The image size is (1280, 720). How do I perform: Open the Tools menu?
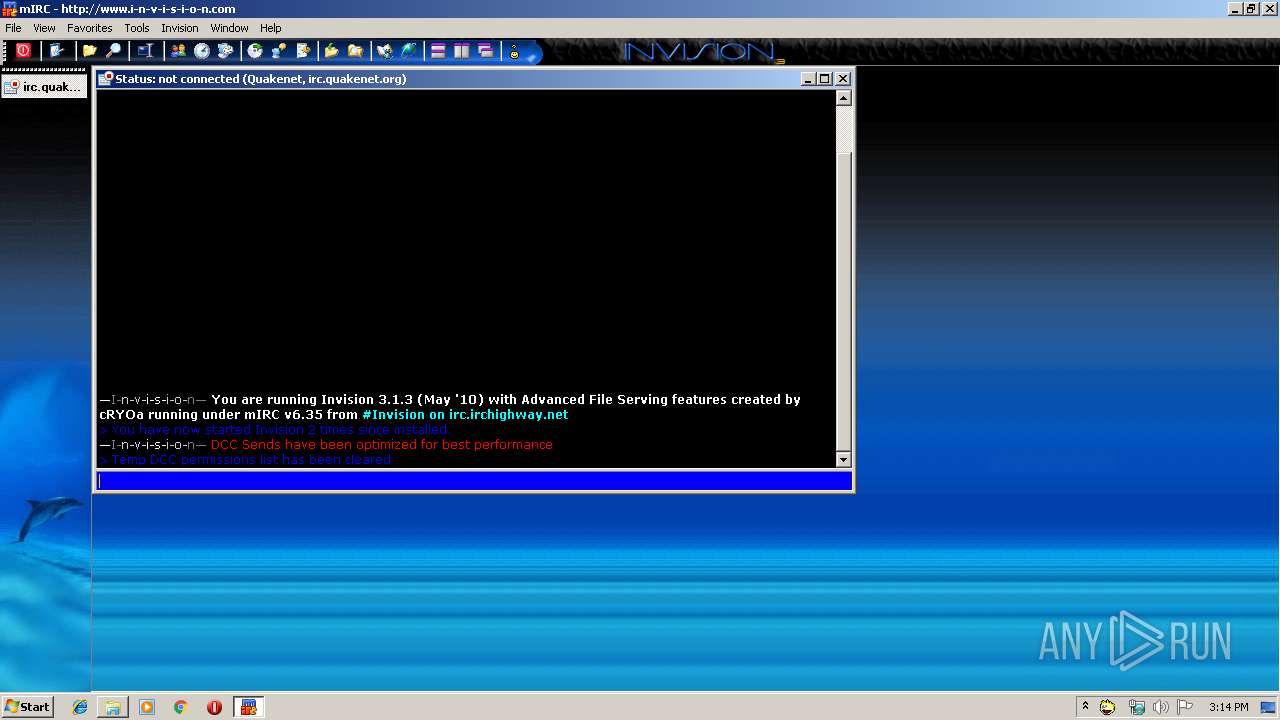tap(137, 28)
